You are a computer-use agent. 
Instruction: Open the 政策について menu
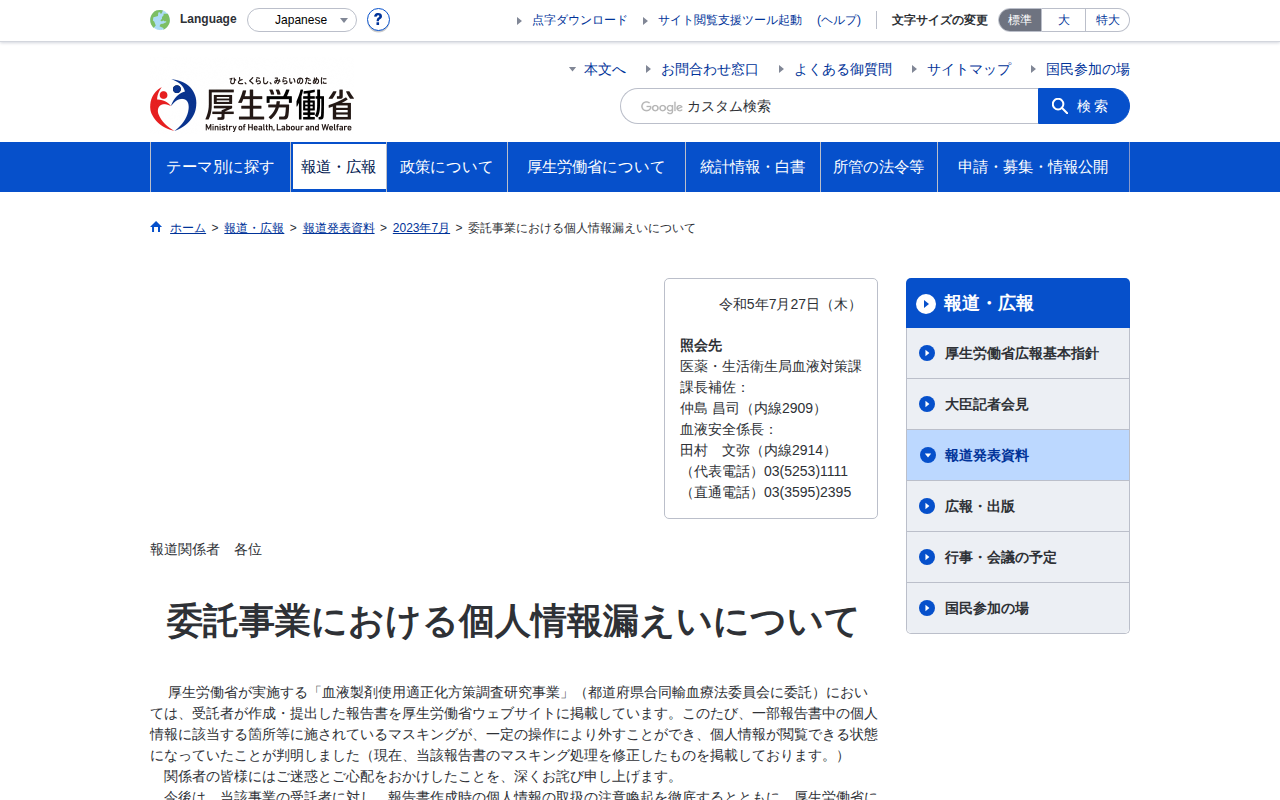pos(447,167)
